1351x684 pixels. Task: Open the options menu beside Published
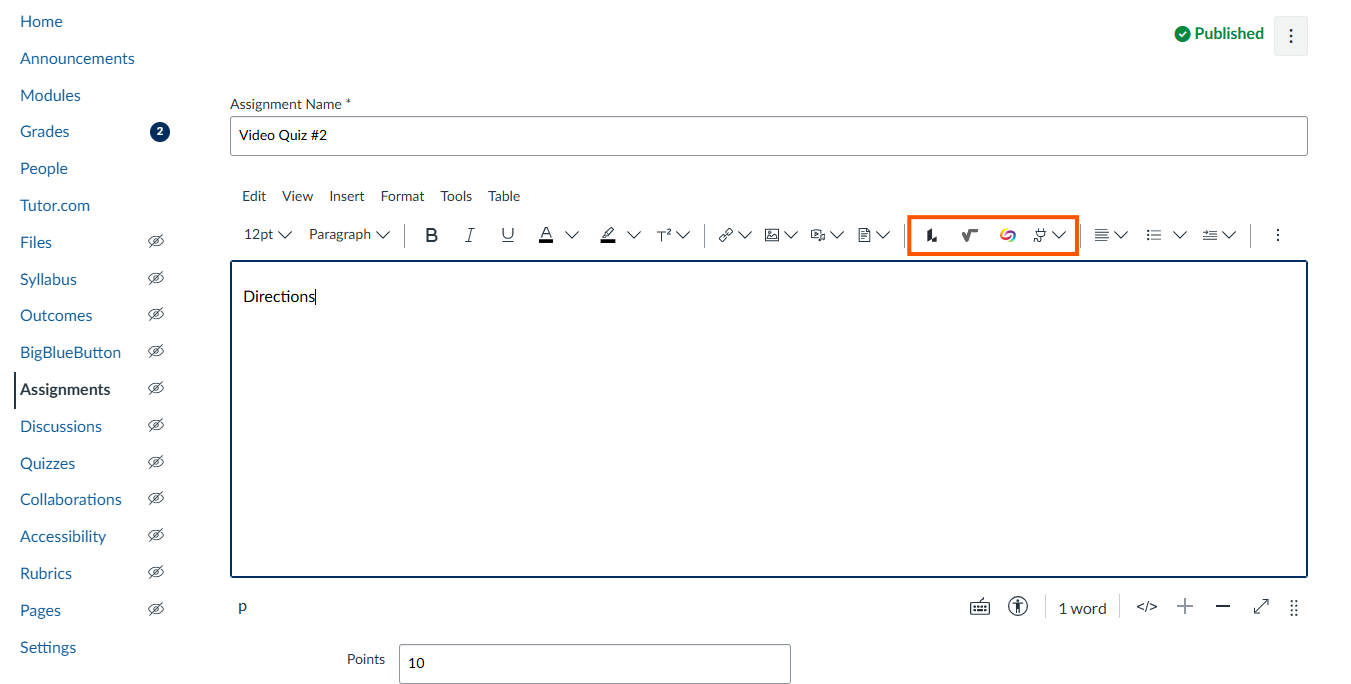[1291, 35]
